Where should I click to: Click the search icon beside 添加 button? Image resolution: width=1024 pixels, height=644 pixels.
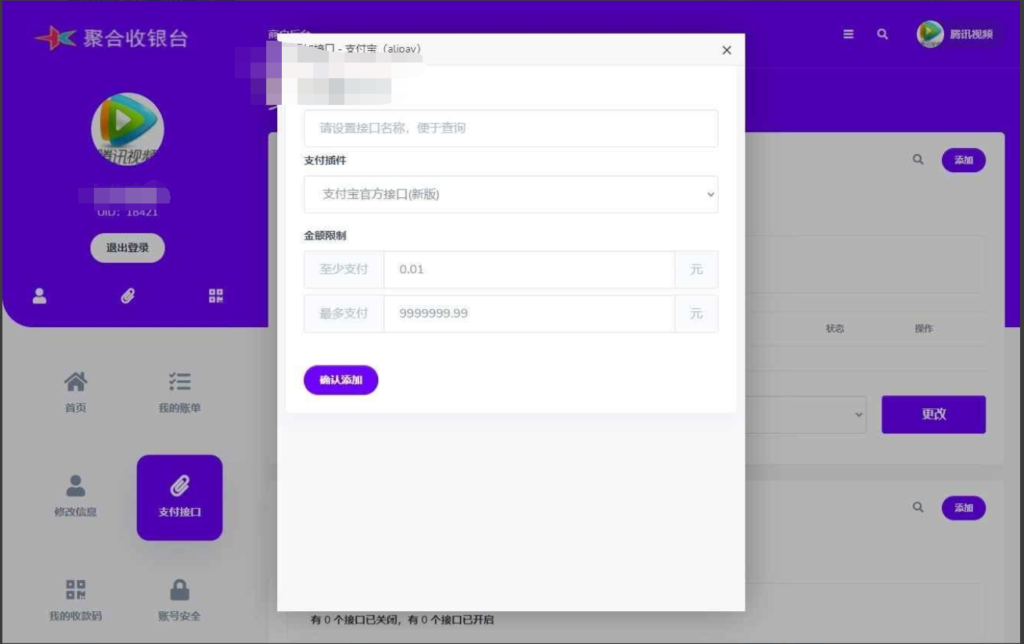(x=918, y=160)
